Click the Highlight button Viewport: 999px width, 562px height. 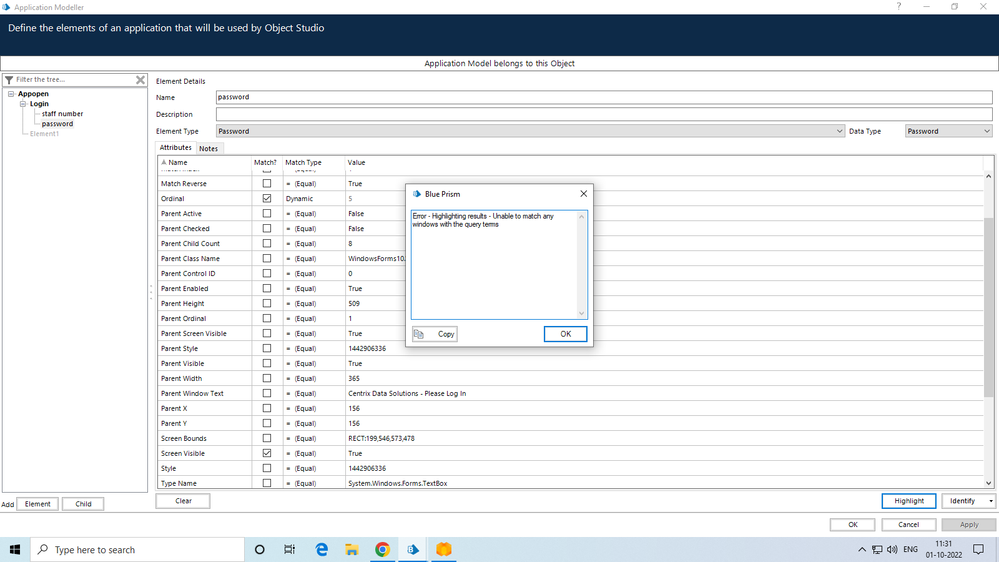pyautogui.click(x=908, y=501)
